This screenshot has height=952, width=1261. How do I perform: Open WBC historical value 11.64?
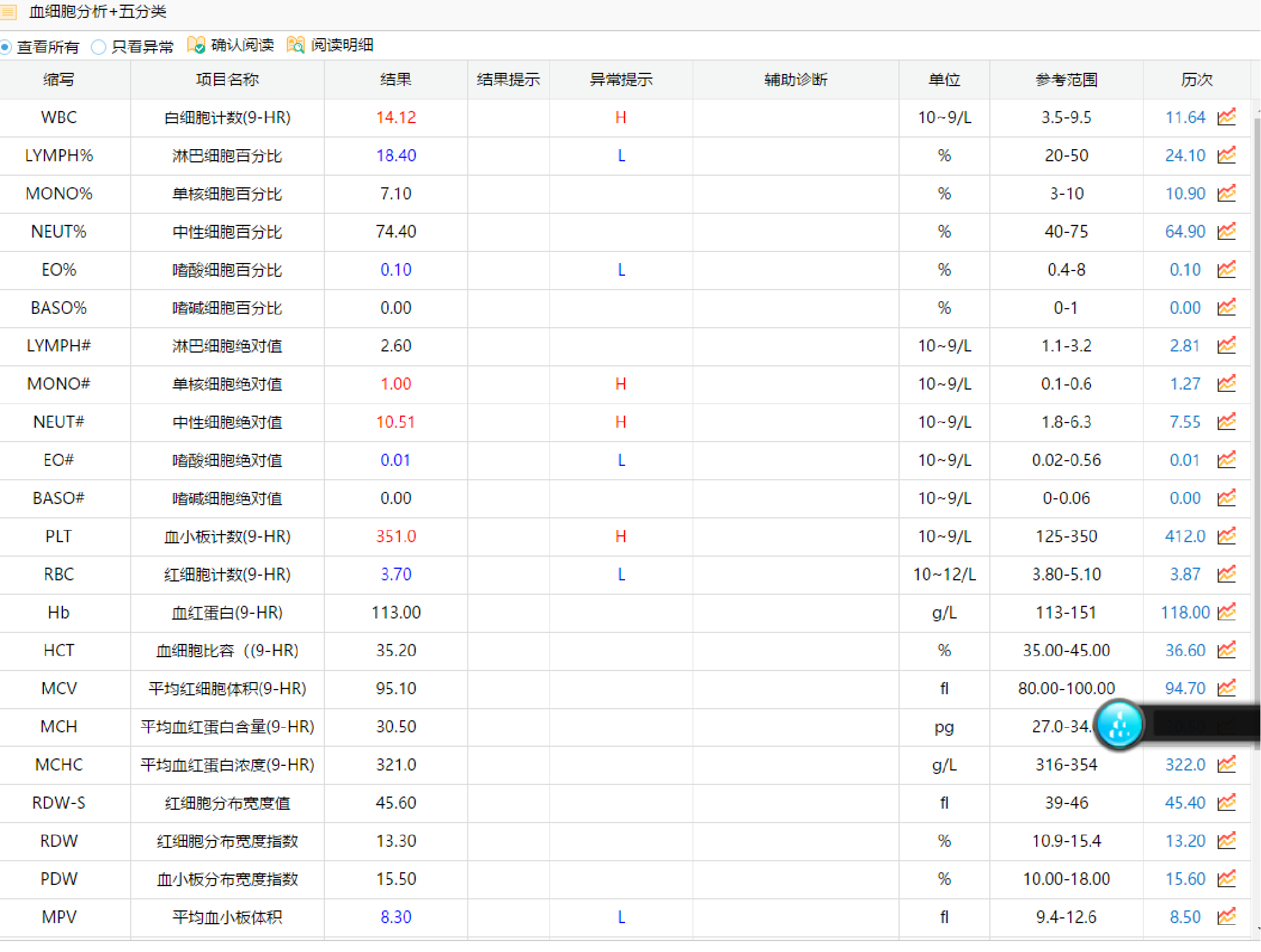(1184, 117)
